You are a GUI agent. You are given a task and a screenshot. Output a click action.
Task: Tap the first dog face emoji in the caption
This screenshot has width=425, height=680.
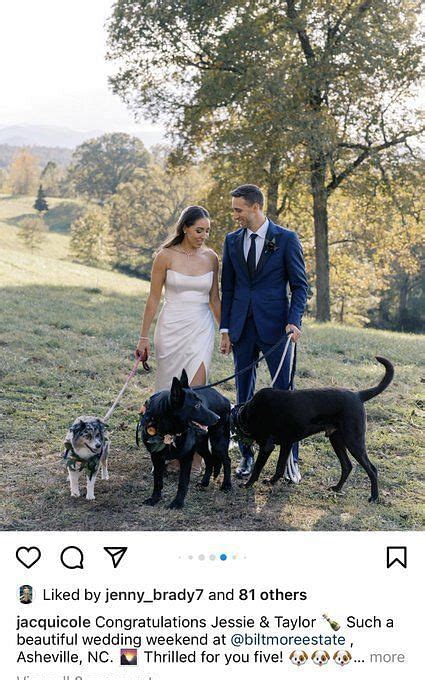click(x=298, y=657)
